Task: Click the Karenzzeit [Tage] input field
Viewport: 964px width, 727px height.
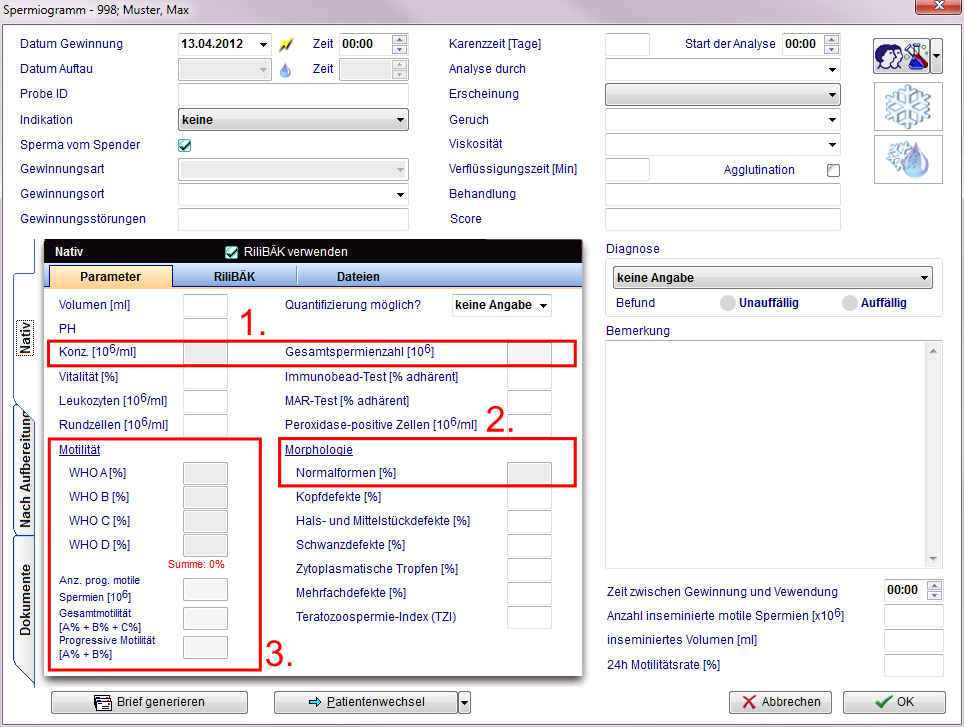Action: [x=627, y=44]
